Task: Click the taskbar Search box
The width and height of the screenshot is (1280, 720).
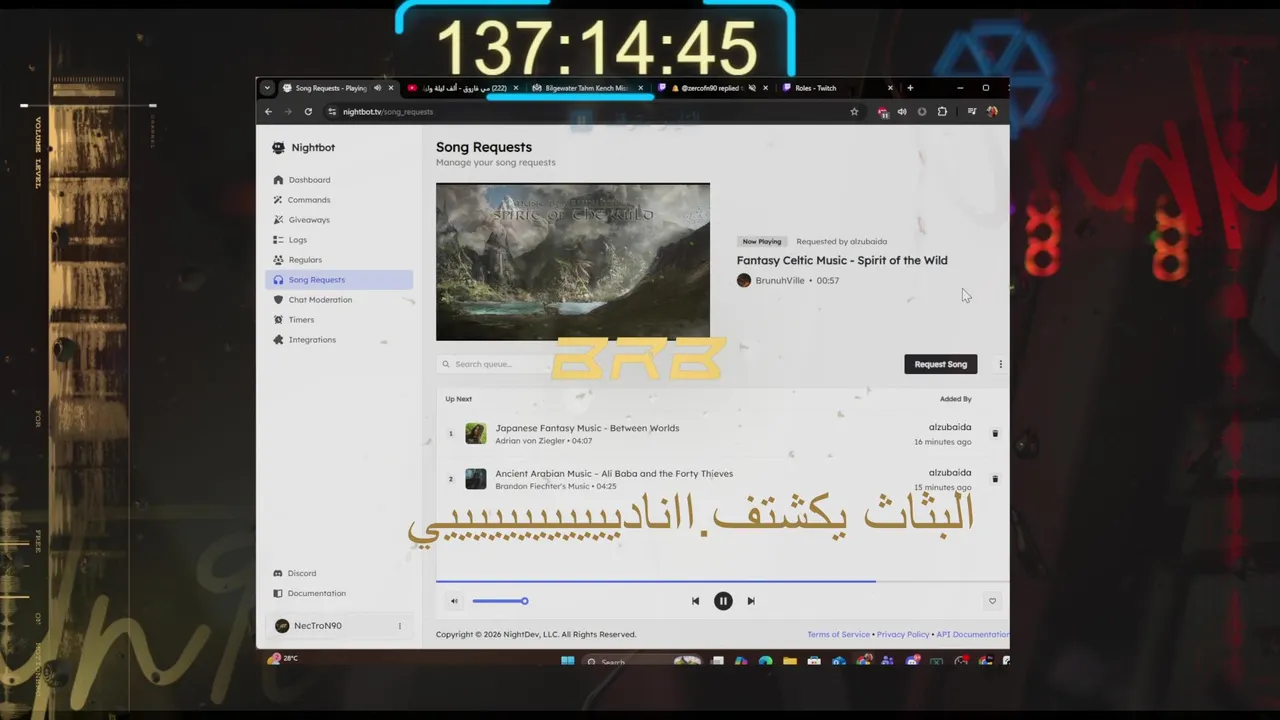Action: (x=642, y=661)
